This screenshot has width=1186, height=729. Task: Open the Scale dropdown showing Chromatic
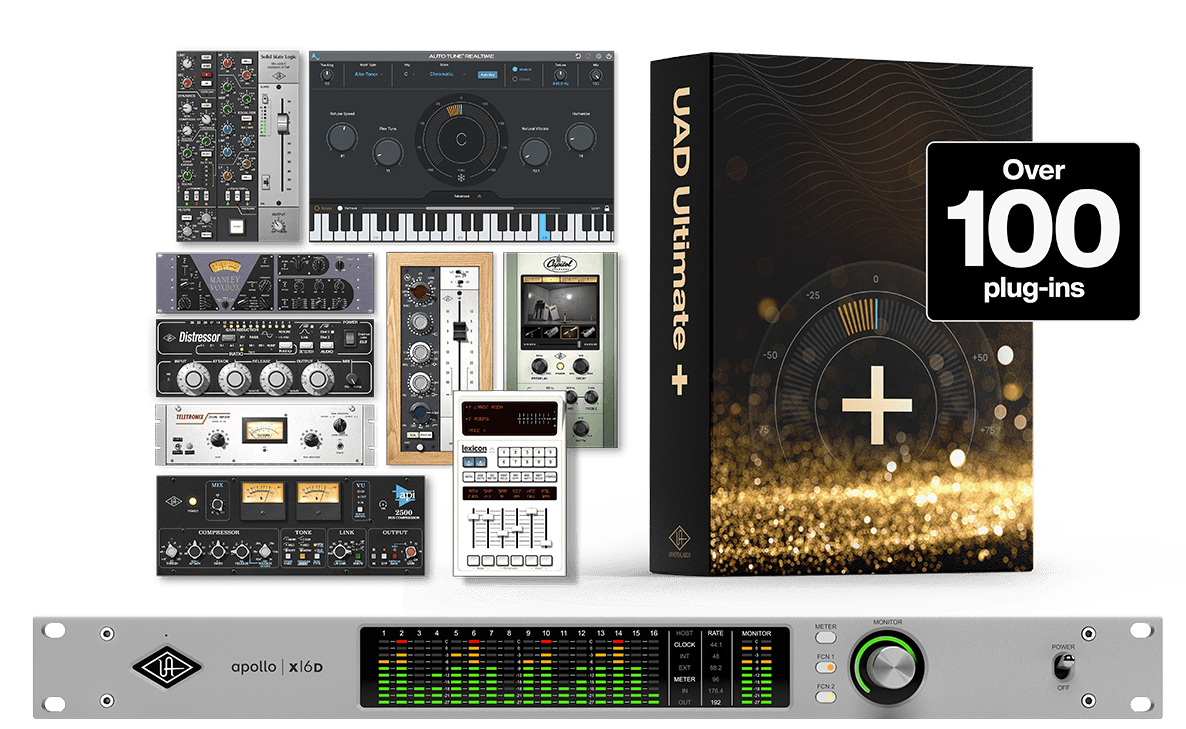pyautogui.click(x=447, y=74)
